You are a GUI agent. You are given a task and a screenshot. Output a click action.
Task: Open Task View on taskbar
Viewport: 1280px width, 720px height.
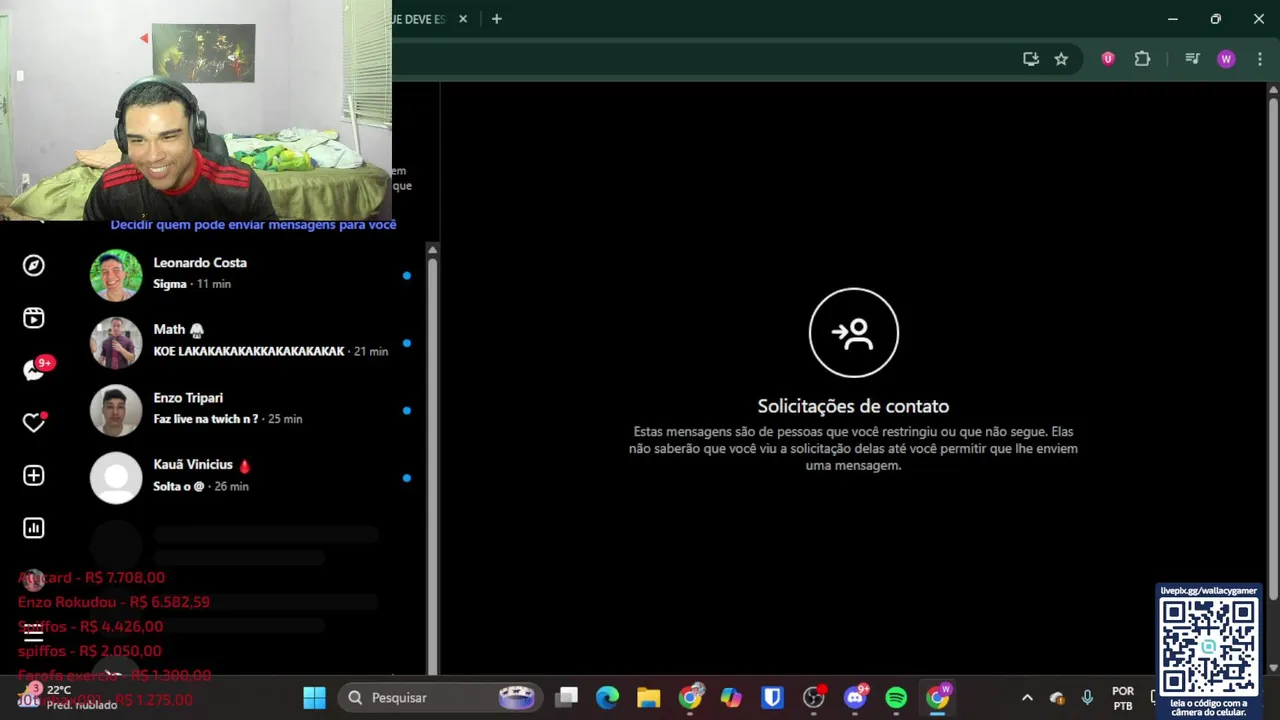[568, 698]
